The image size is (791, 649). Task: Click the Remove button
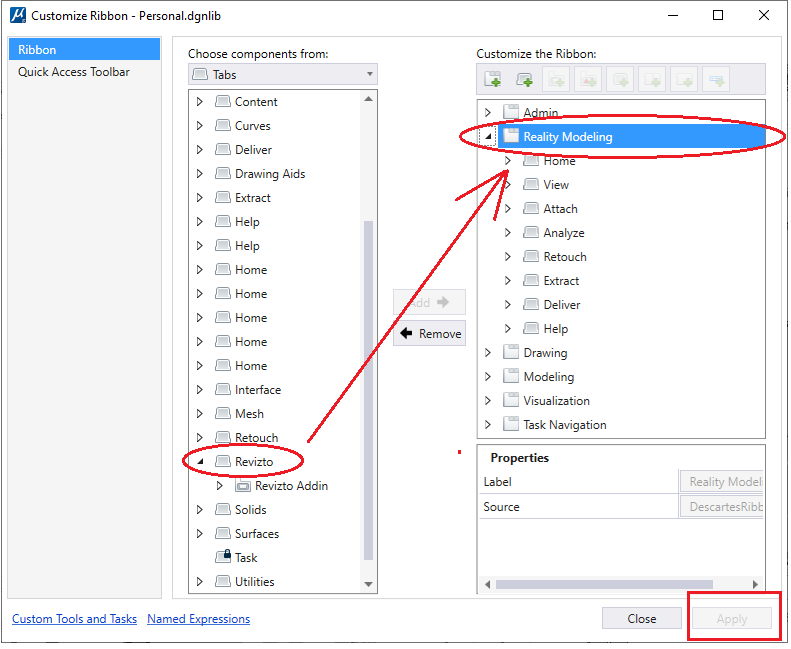pos(430,334)
